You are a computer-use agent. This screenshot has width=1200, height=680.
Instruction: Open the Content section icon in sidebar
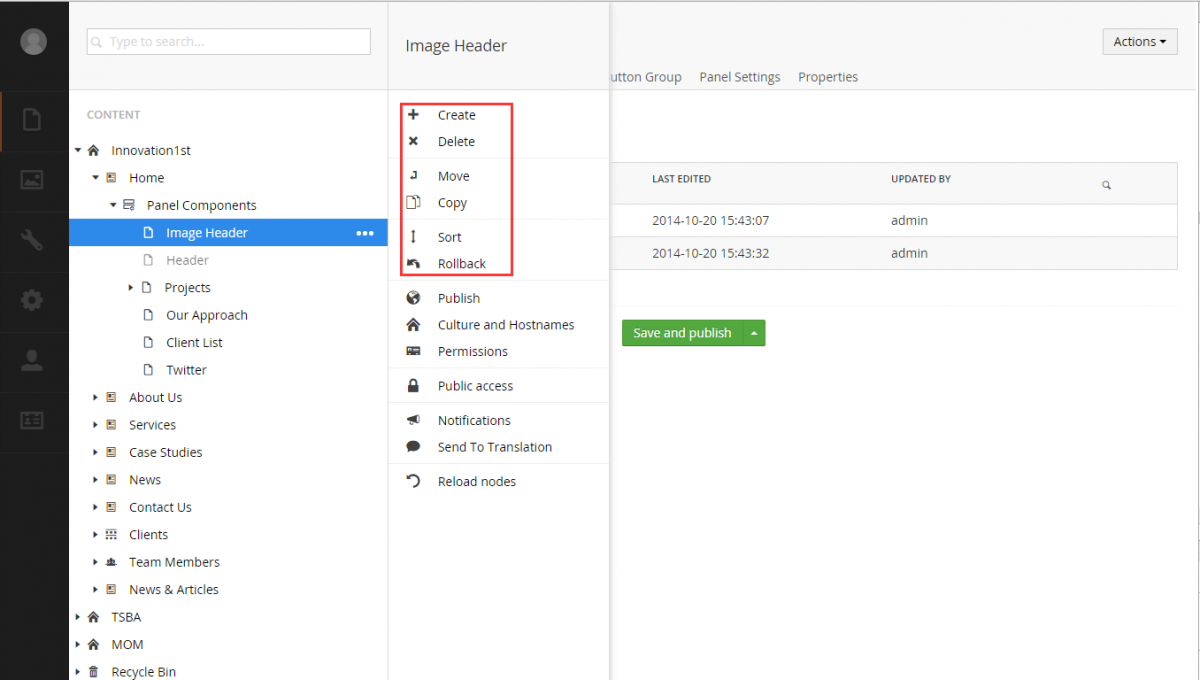pos(32,121)
